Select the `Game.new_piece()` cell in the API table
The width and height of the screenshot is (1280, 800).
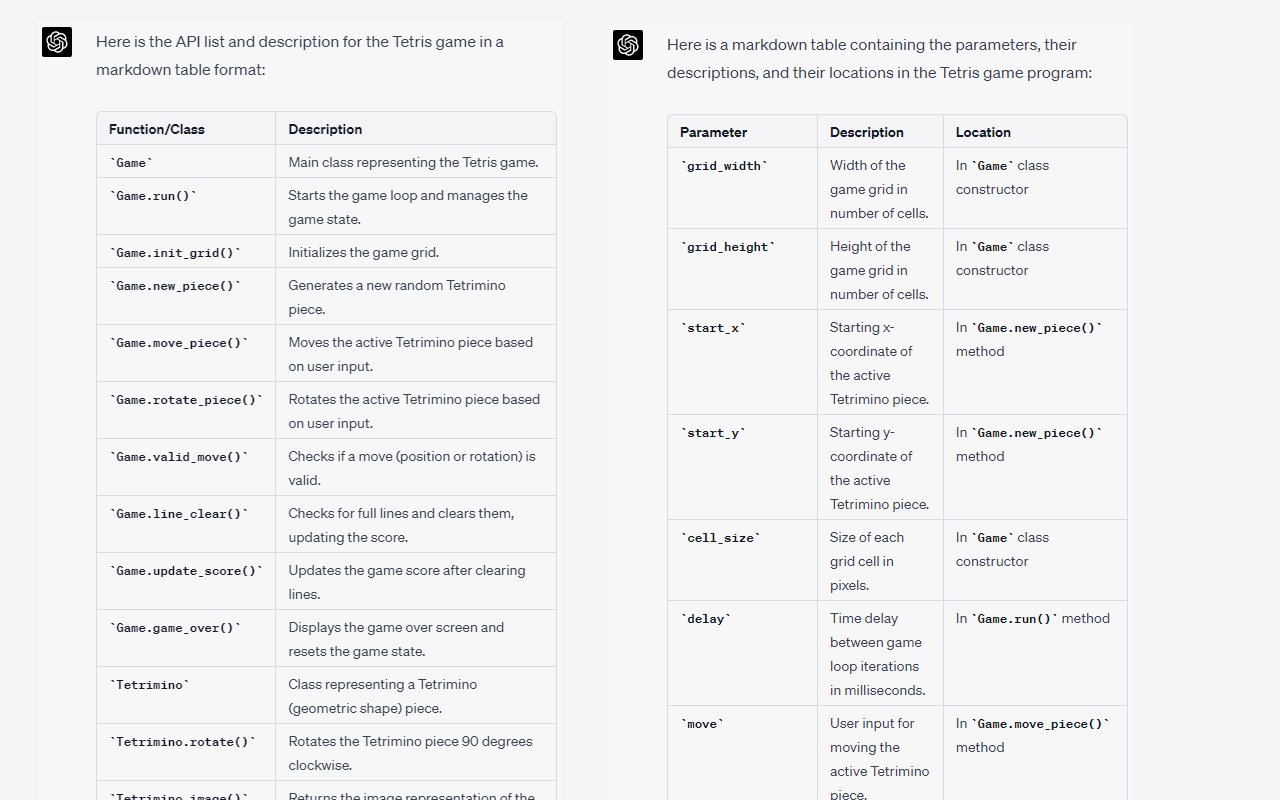click(175, 285)
